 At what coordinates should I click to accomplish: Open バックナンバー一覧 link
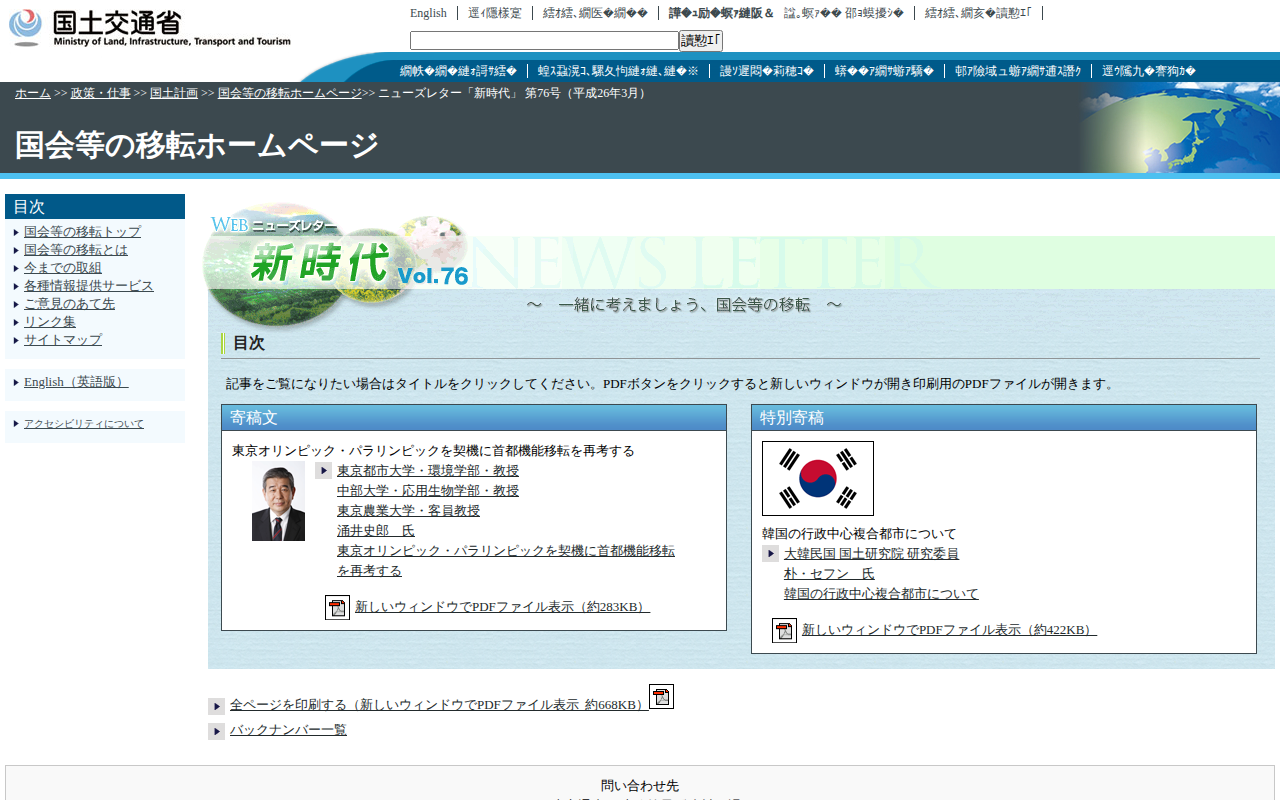[x=288, y=730]
